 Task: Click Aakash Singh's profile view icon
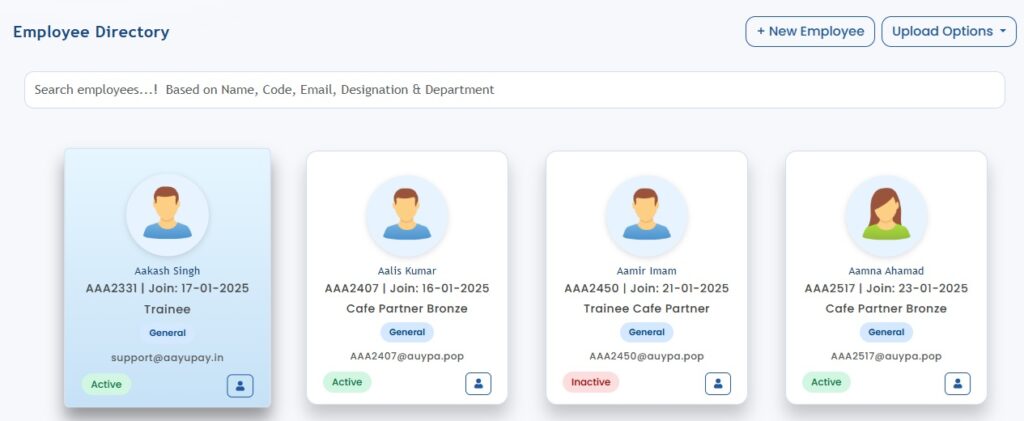click(x=240, y=385)
